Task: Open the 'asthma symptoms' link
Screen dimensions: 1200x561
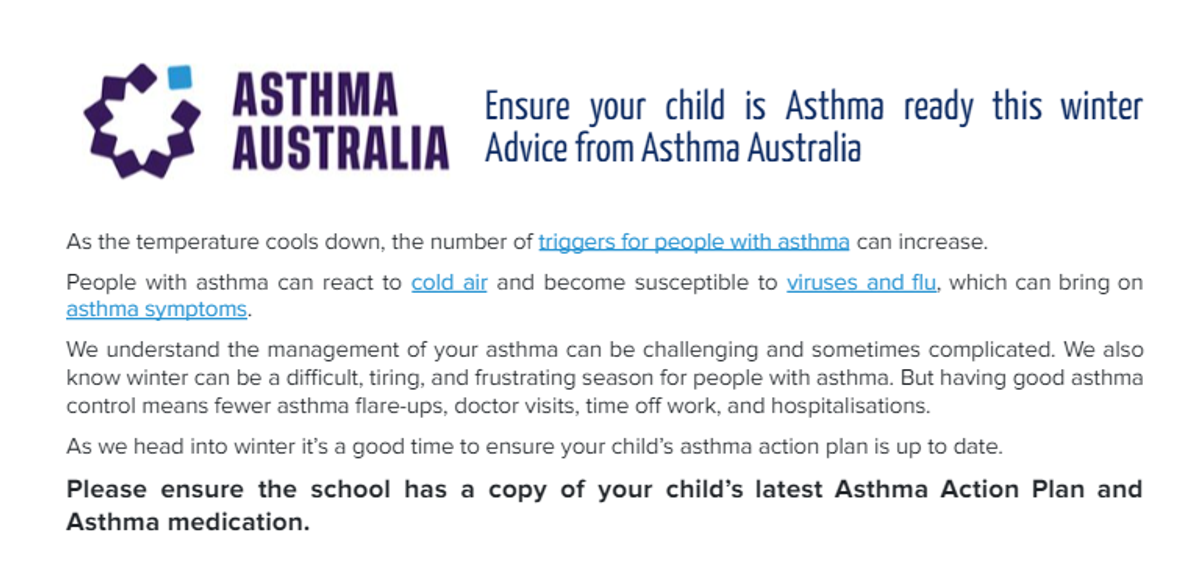Action: point(156,309)
